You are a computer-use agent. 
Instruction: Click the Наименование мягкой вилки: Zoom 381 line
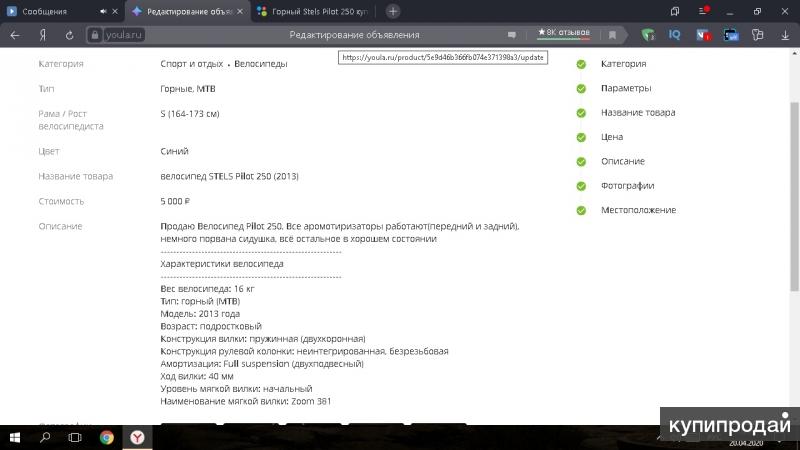[x=245, y=401]
